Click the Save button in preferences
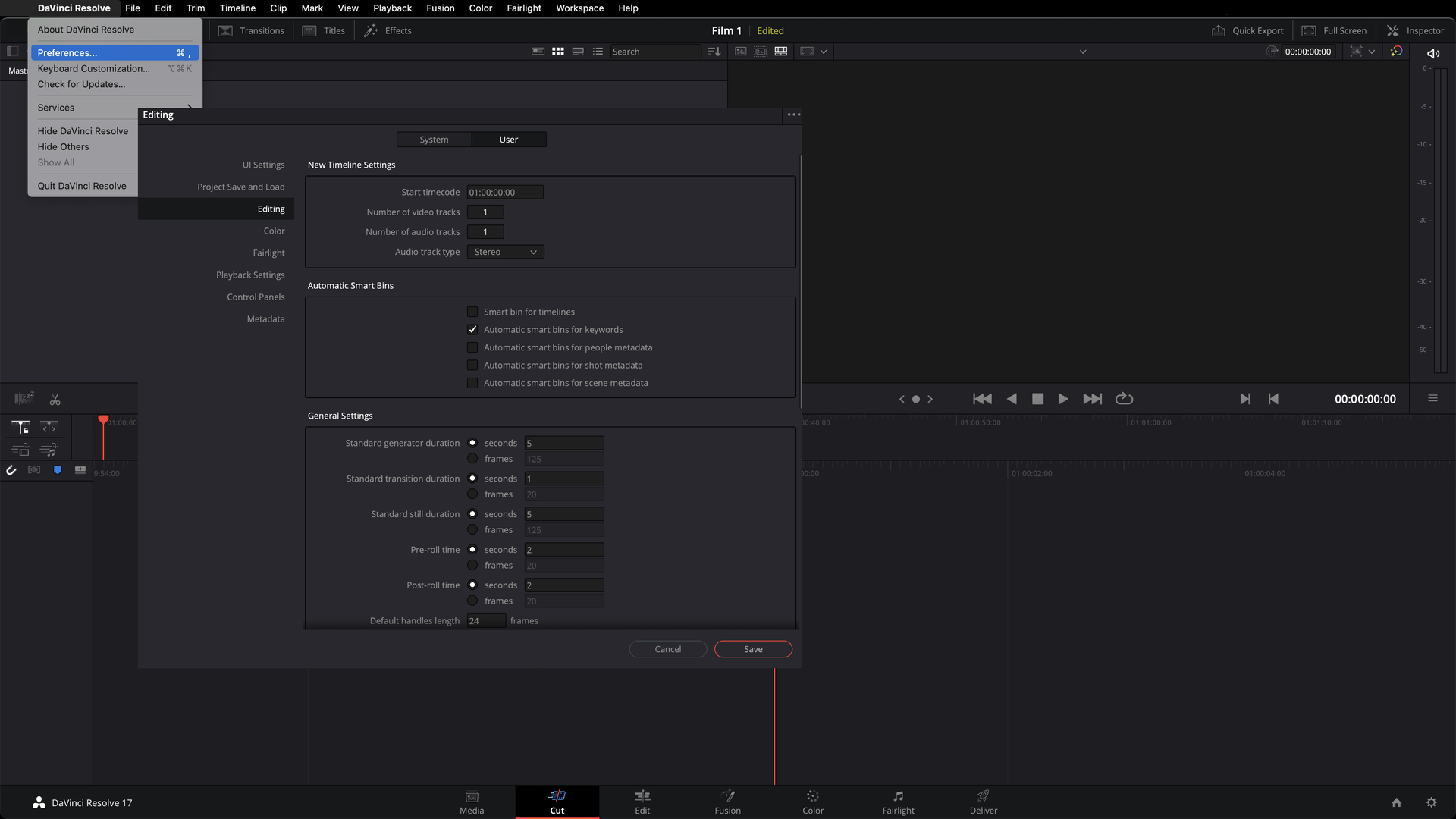This screenshot has width=1456, height=819. tap(753, 649)
